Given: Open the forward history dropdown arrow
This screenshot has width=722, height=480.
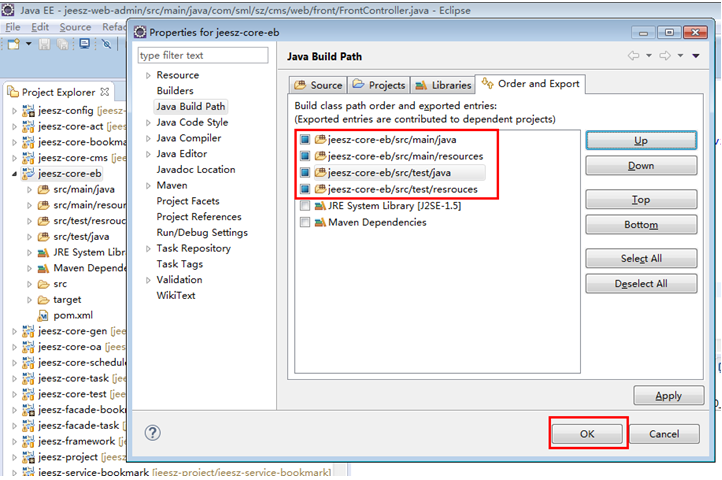Looking at the screenshot, I should pyautogui.click(x=680, y=56).
